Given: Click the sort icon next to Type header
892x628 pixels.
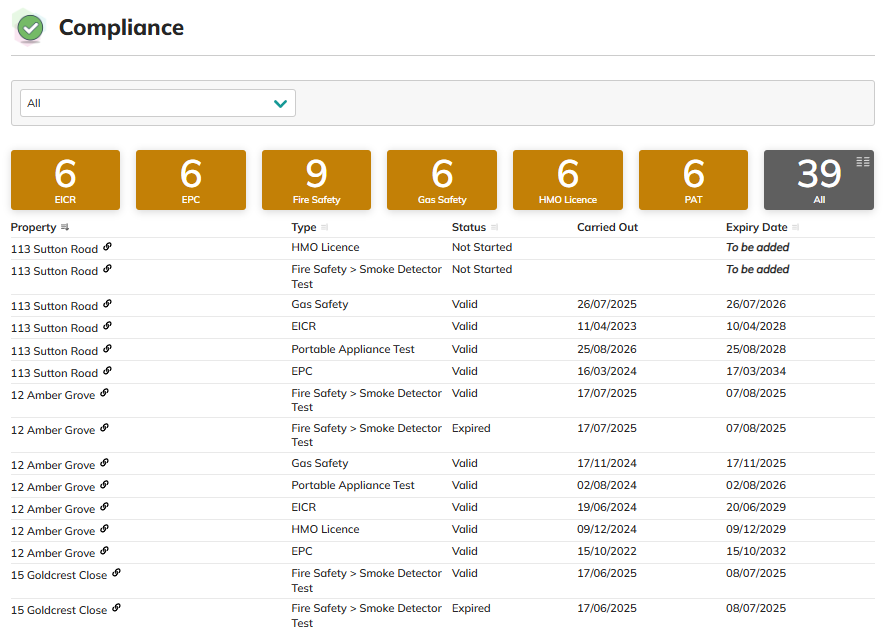Looking at the screenshot, I should click(325, 228).
